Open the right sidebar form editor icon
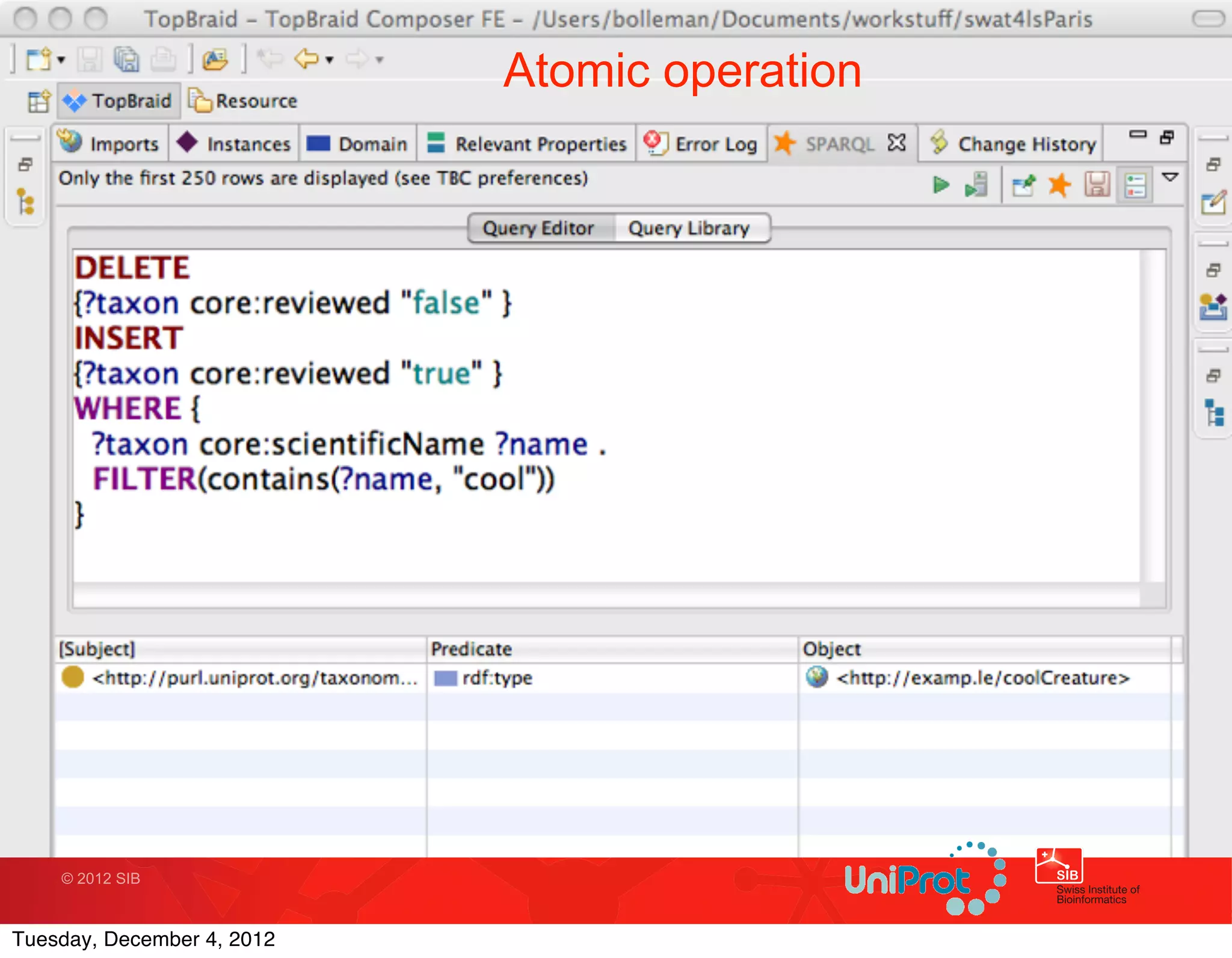Image resolution: width=1232 pixels, height=958 pixels. click(1213, 202)
